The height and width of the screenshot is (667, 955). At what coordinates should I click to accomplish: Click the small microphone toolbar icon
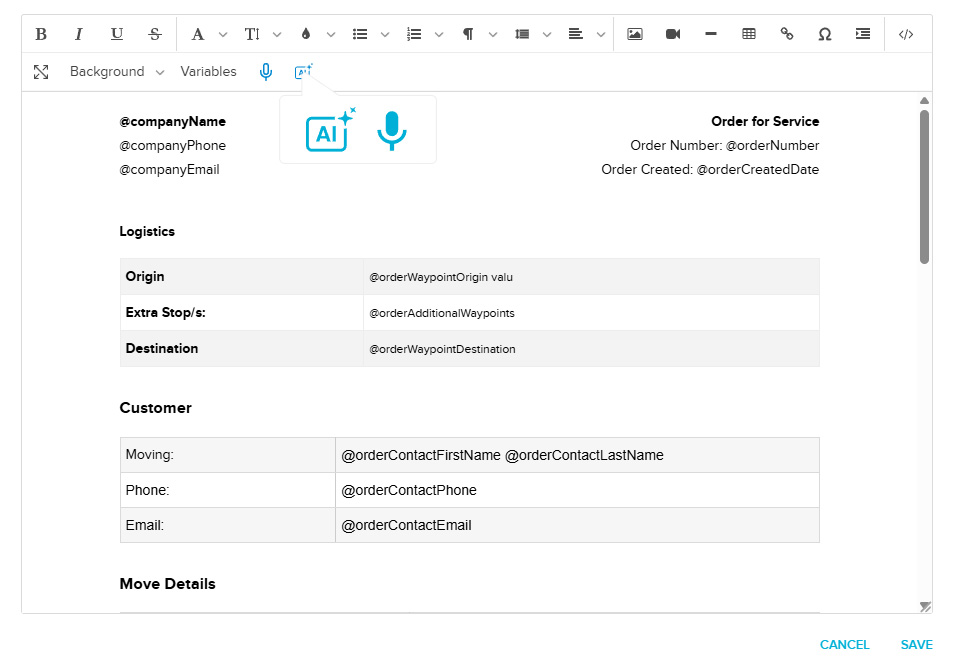(x=266, y=72)
